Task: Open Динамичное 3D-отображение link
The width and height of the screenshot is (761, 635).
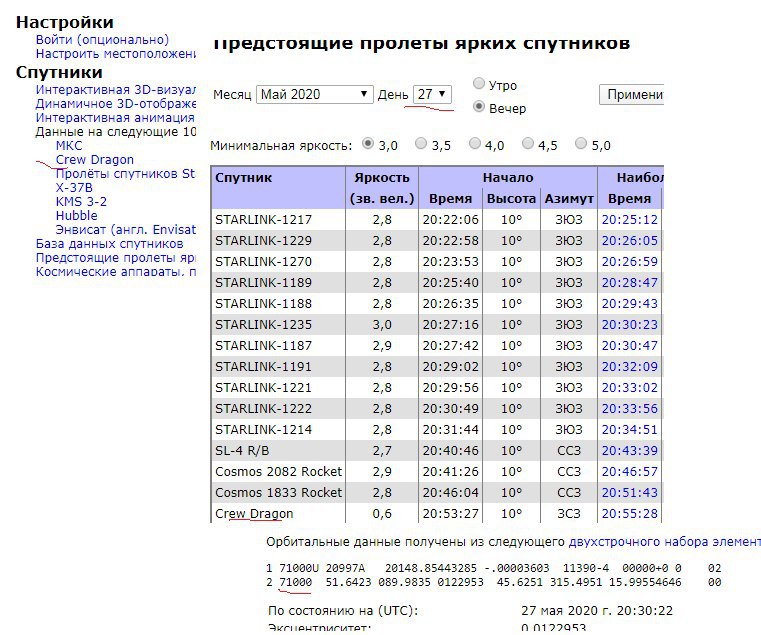Action: [116, 104]
